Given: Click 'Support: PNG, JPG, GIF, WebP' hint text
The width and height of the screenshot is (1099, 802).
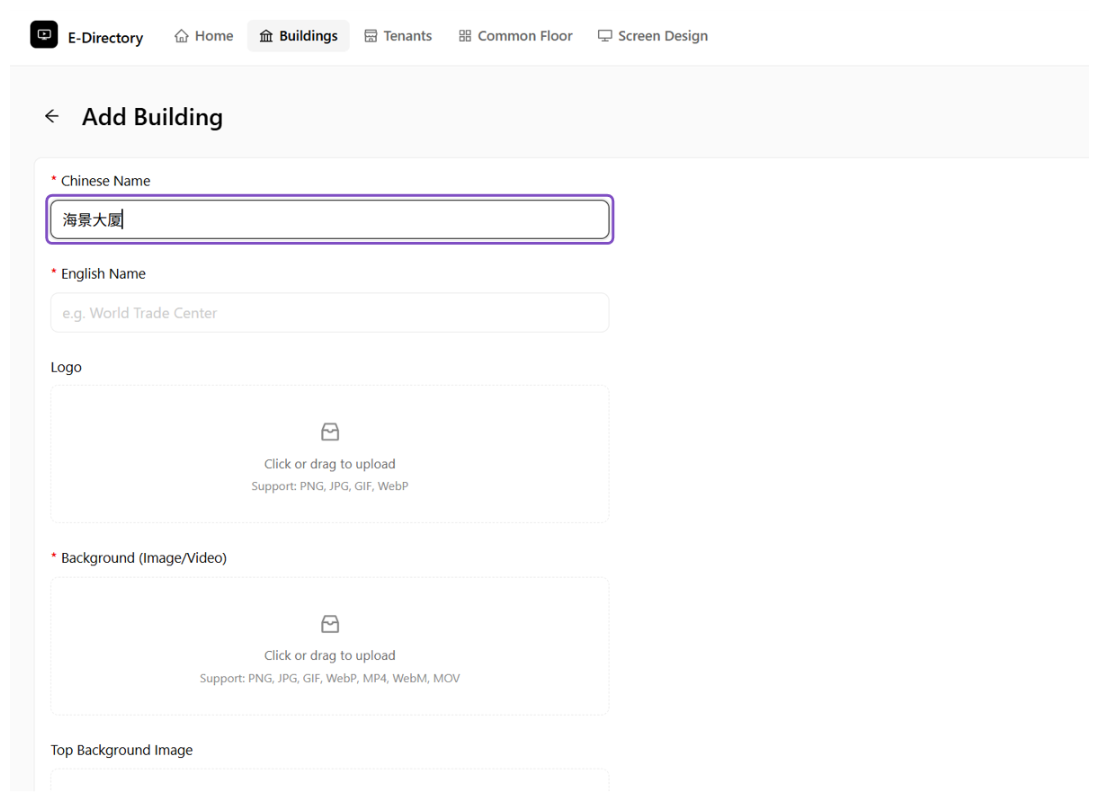Looking at the screenshot, I should tap(330, 487).
